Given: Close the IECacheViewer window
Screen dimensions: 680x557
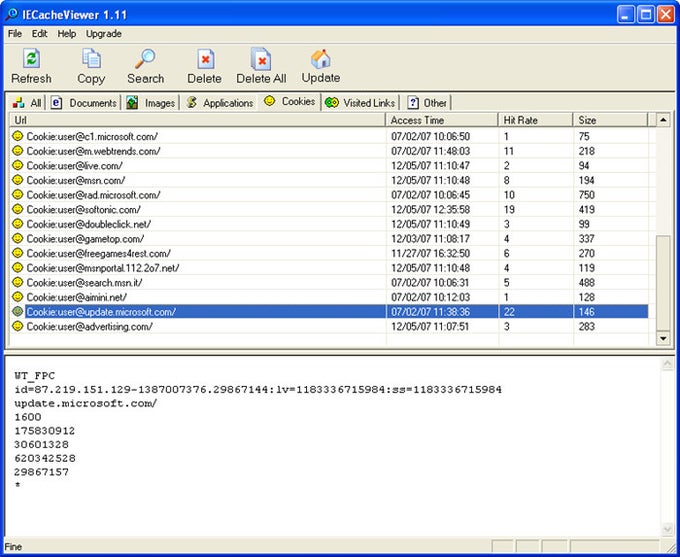Looking at the screenshot, I should click(665, 15).
